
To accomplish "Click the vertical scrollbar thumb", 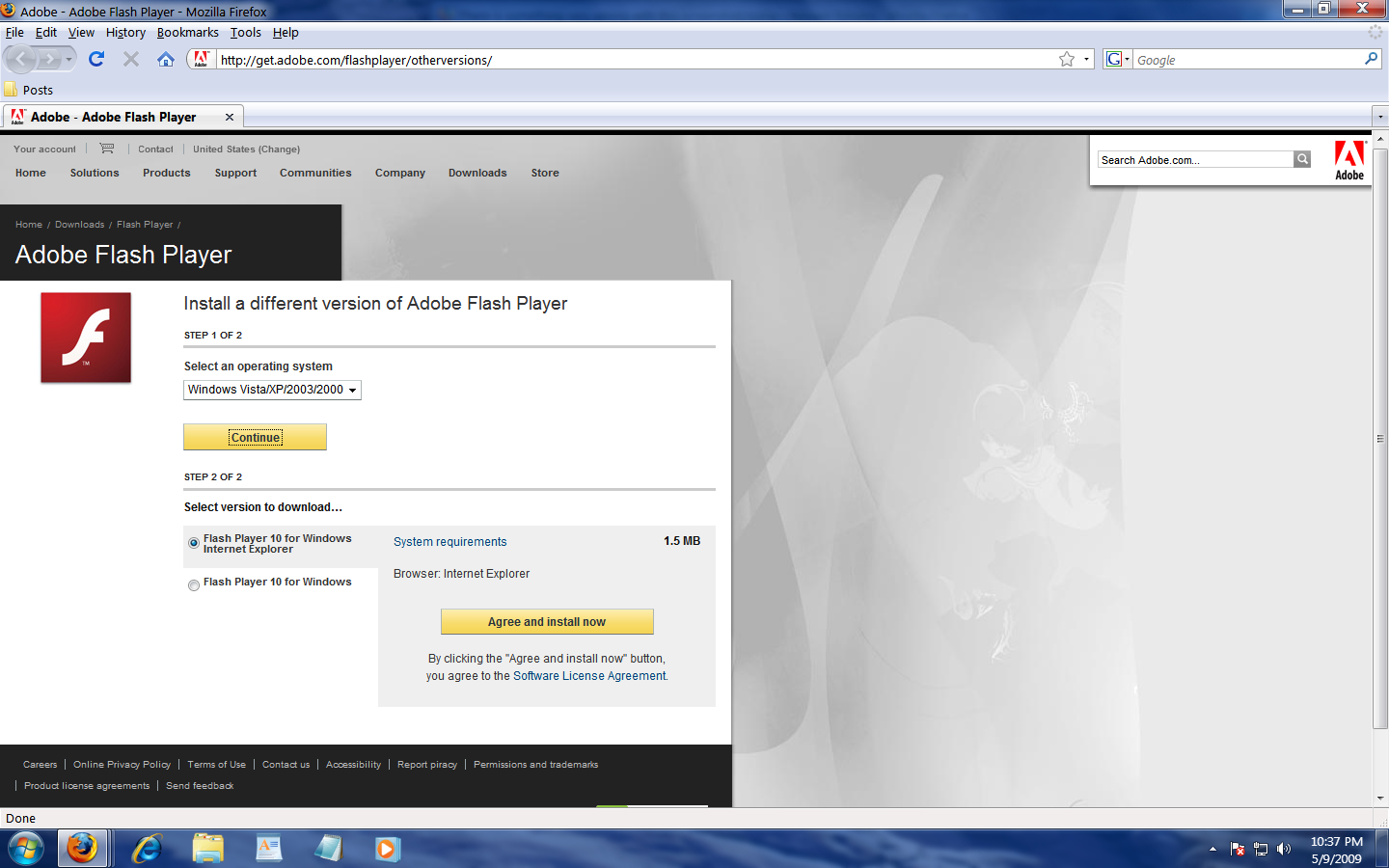I will [x=1380, y=439].
